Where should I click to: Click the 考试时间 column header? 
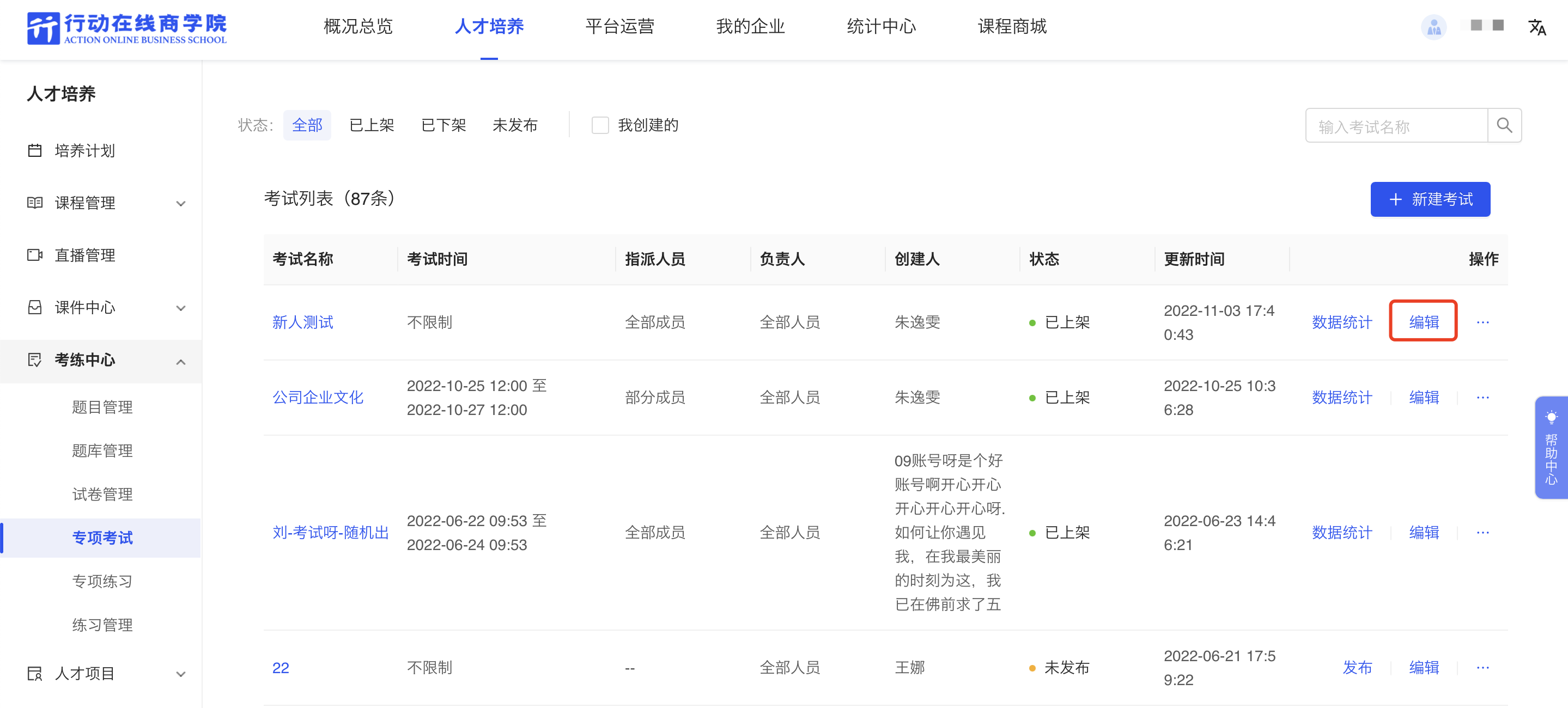pos(437,259)
